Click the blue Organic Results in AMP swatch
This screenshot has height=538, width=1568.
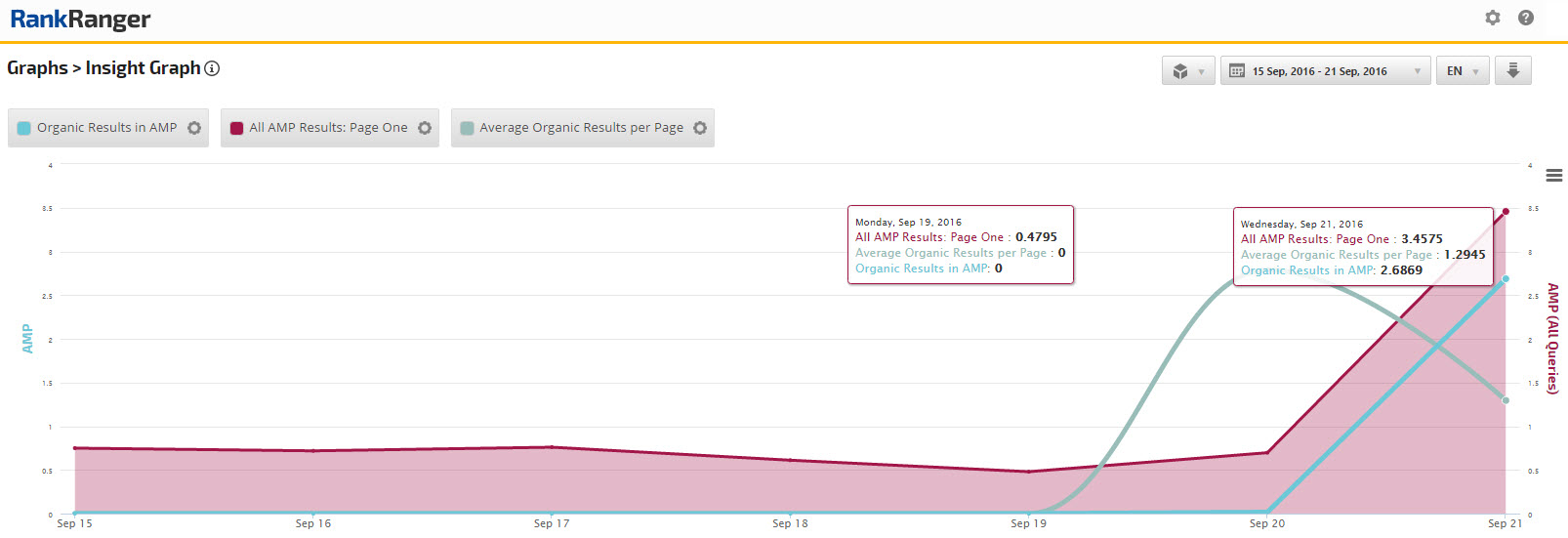[24, 128]
